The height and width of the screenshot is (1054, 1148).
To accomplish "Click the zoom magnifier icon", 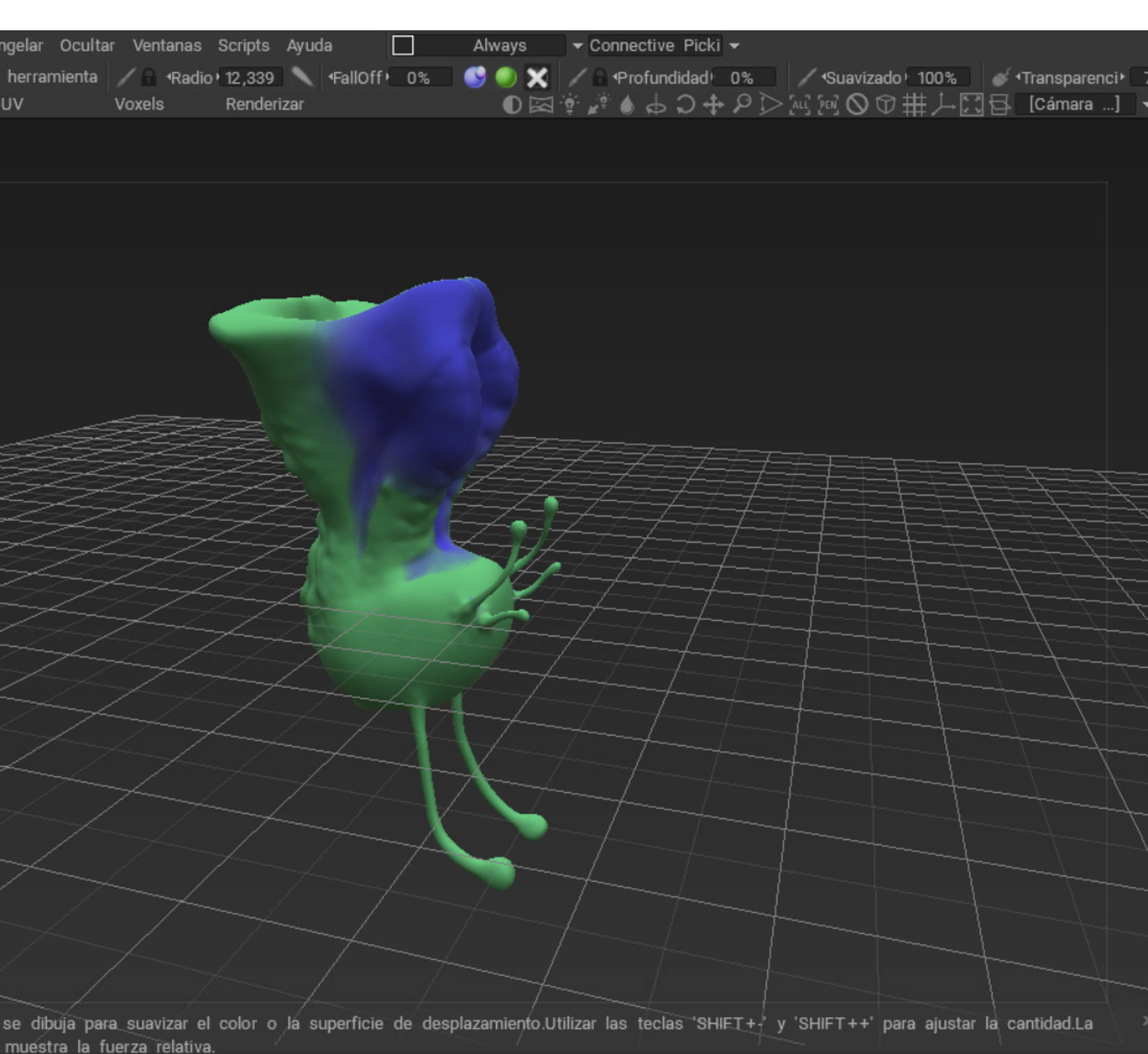I will tap(742, 104).
